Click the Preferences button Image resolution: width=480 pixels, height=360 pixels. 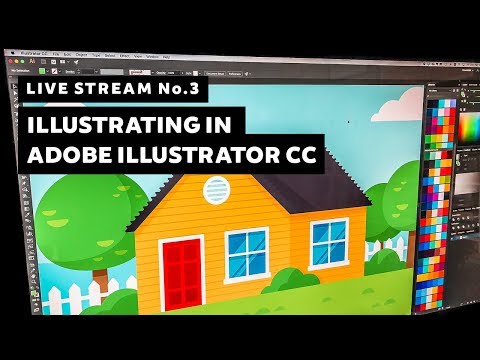[235, 74]
